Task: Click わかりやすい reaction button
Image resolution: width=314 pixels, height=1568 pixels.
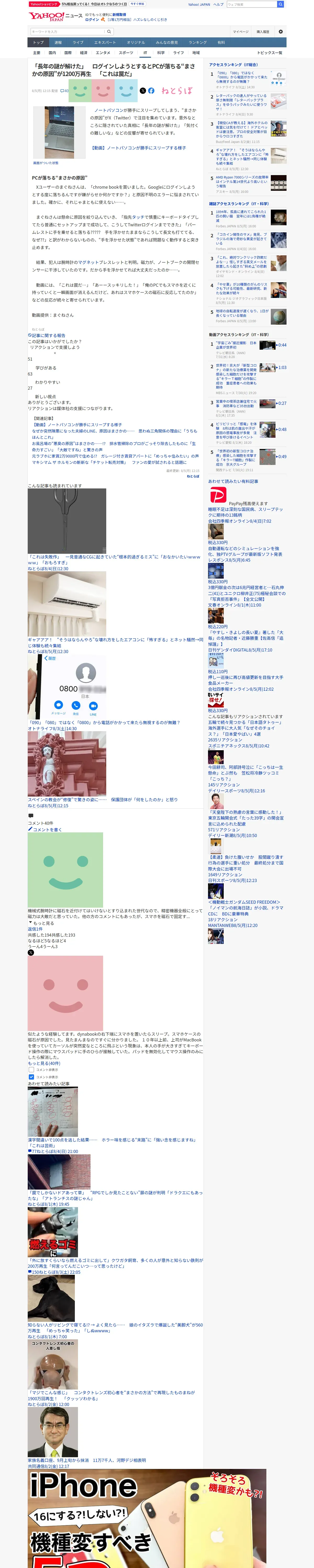Action: (48, 382)
